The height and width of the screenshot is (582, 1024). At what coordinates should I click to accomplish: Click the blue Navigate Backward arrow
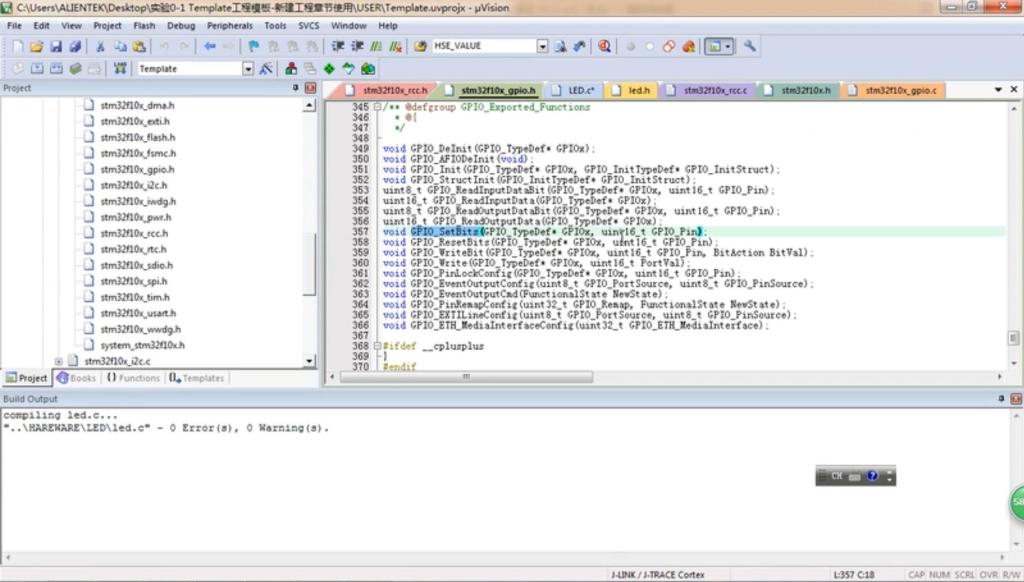pos(210,46)
